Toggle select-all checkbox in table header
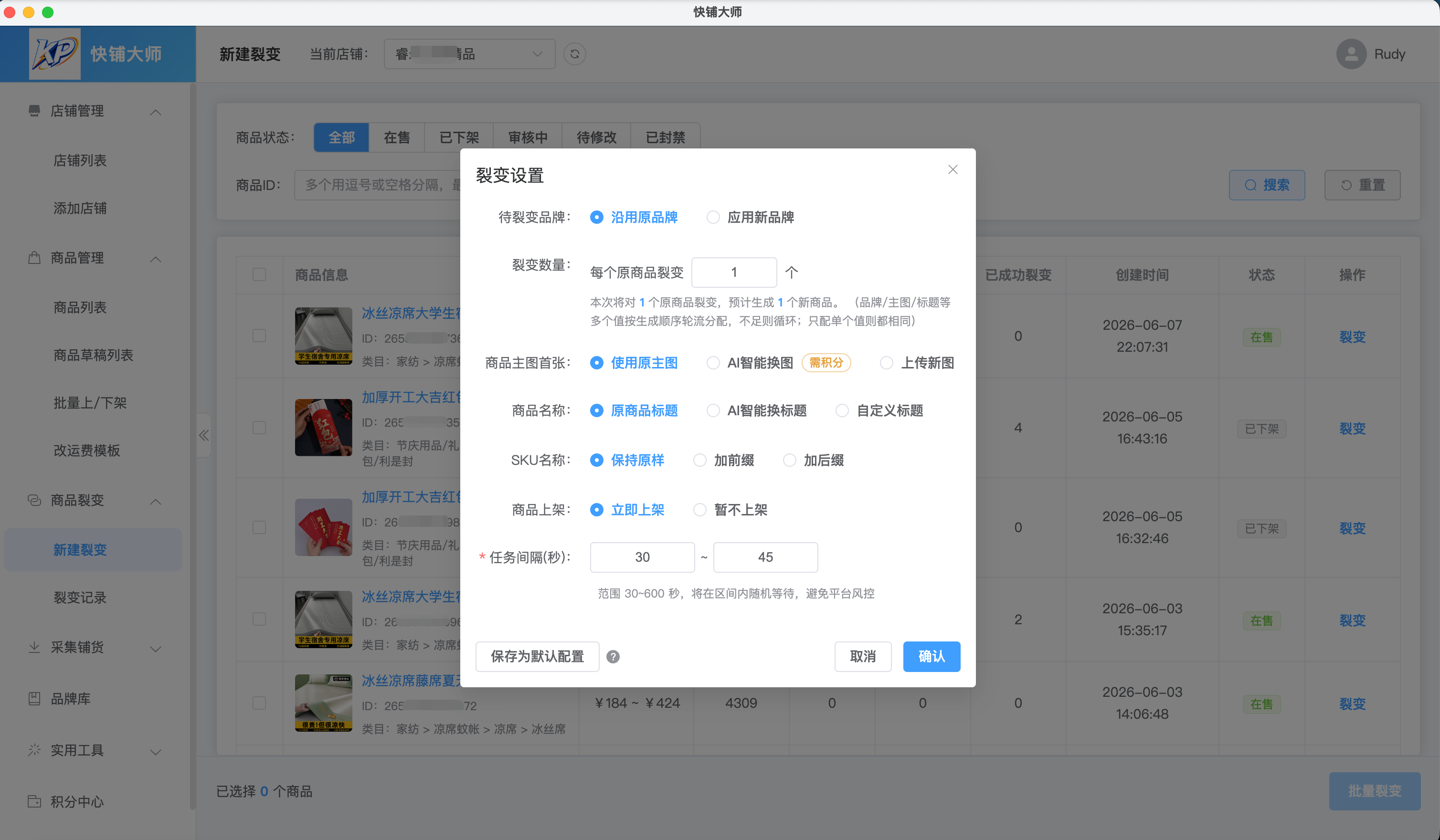 coord(259,274)
